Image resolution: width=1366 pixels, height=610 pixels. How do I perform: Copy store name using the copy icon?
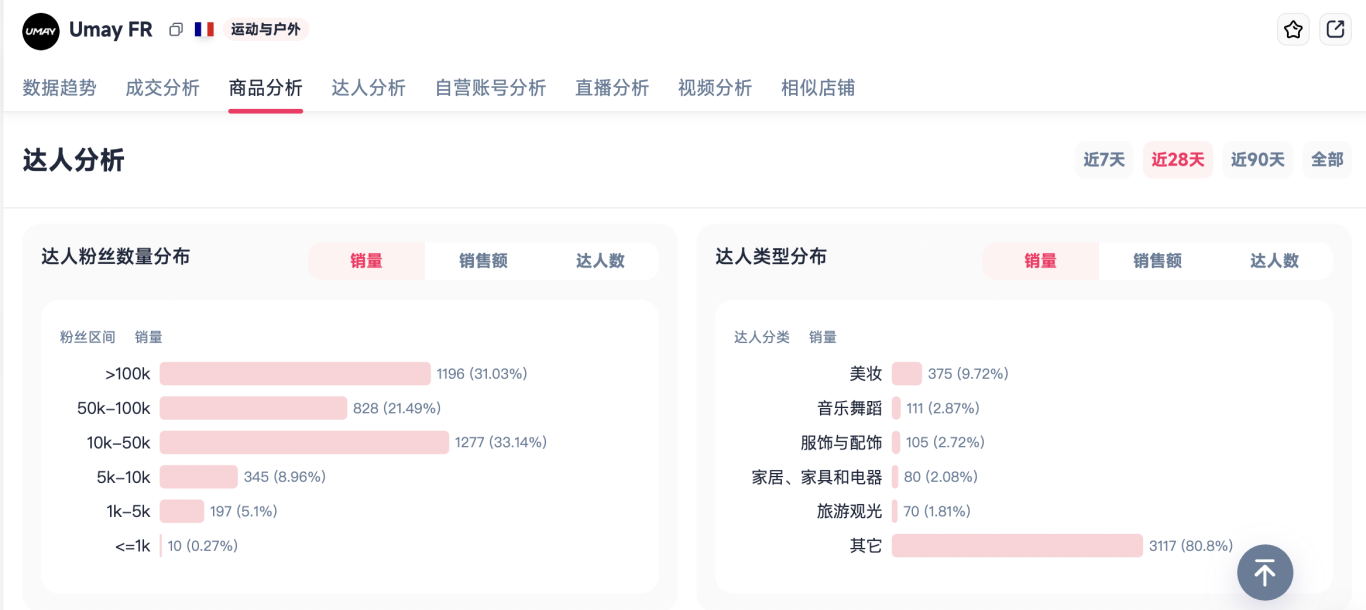coord(176,30)
